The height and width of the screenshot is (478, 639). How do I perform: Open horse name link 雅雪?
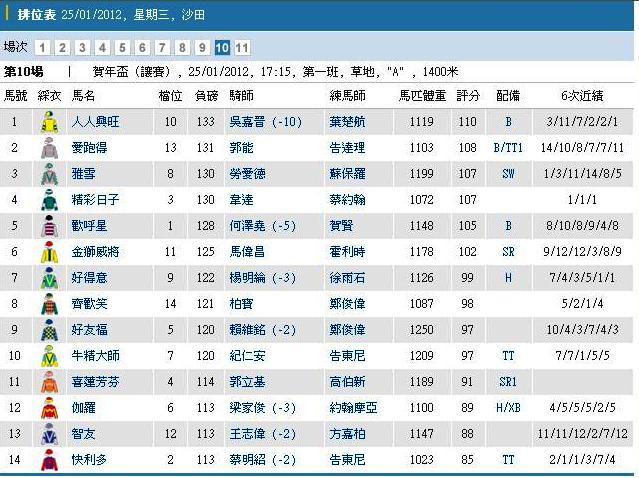point(85,174)
